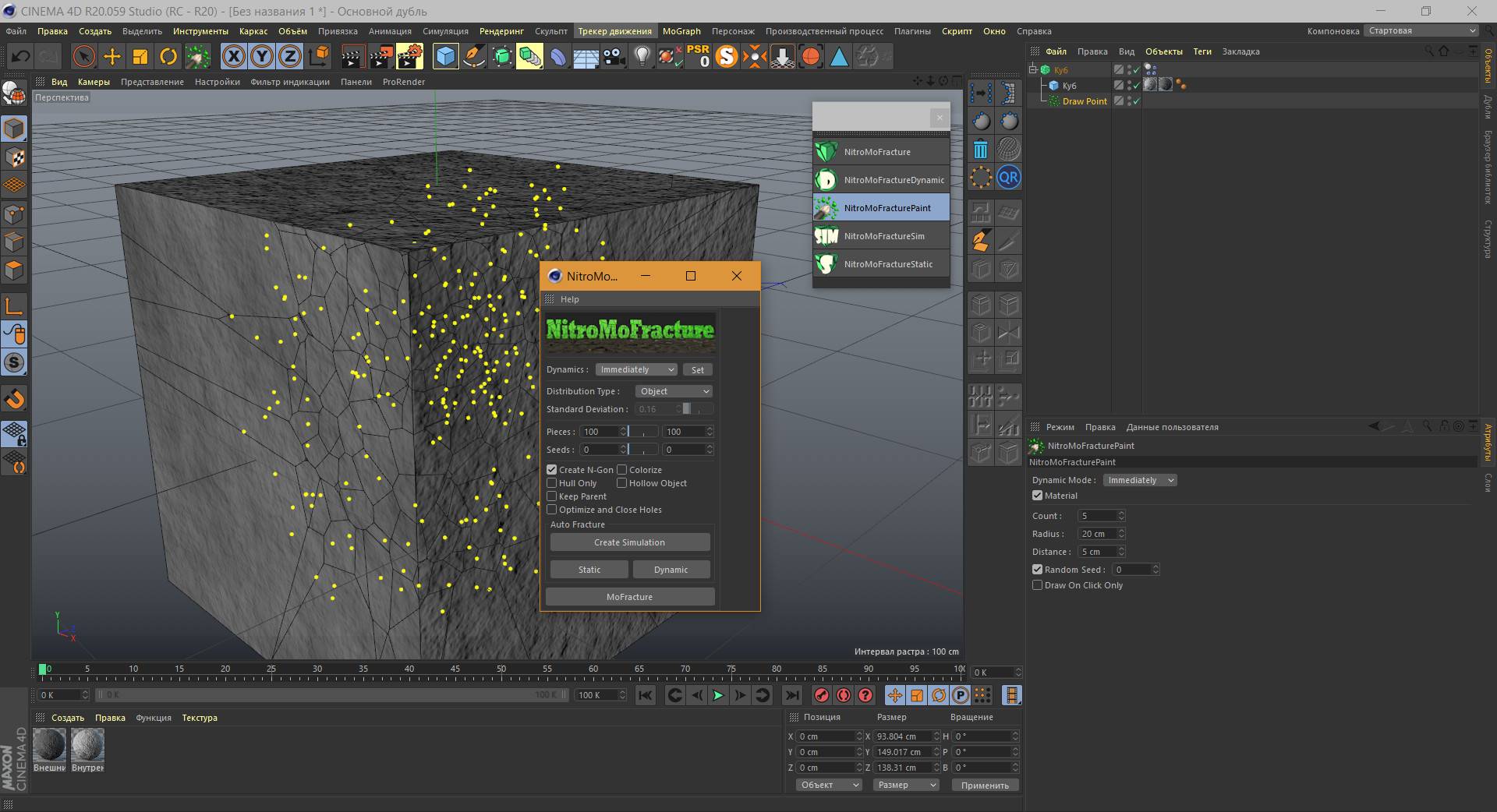Click the Radius value stepper
1497x812 pixels.
click(x=1121, y=534)
